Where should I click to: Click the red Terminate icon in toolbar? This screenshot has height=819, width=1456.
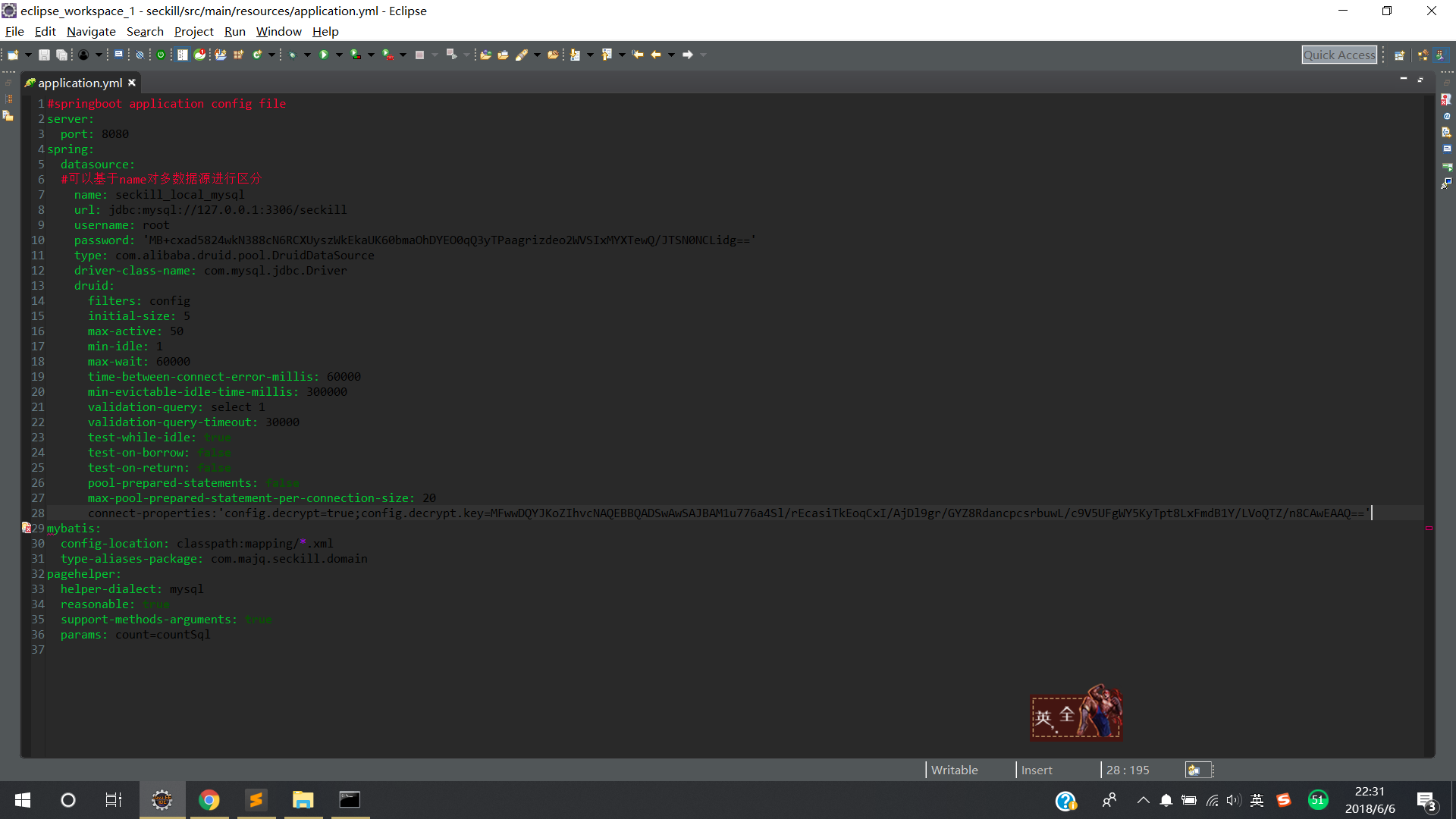[x=419, y=54]
